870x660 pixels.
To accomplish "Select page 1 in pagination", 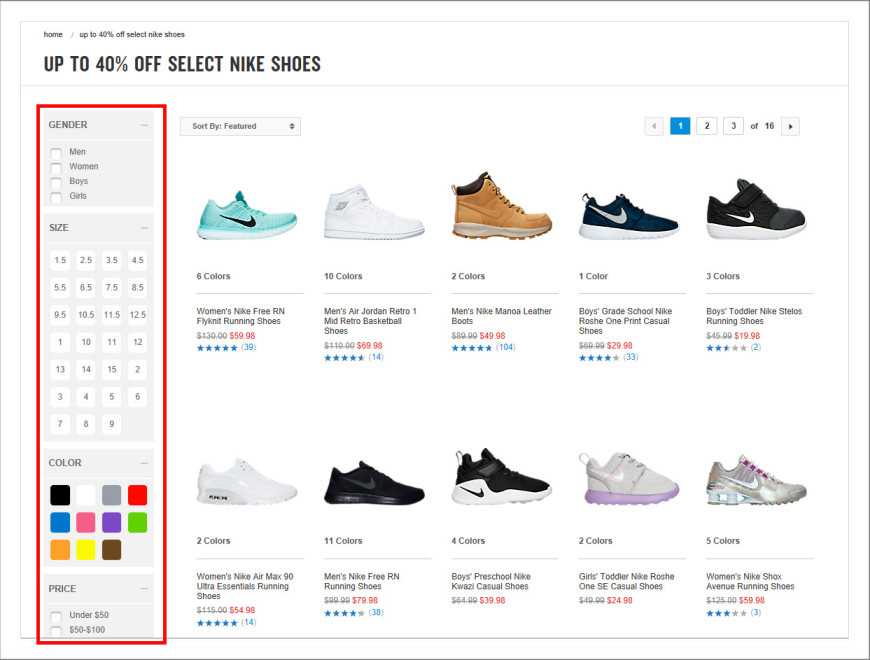I will coord(680,126).
